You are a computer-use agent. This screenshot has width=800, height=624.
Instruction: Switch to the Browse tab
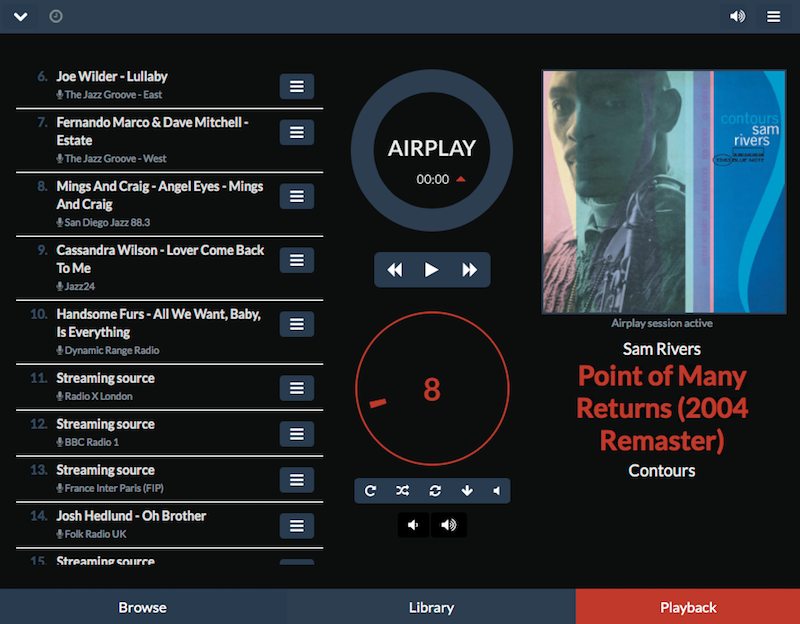[143, 607]
